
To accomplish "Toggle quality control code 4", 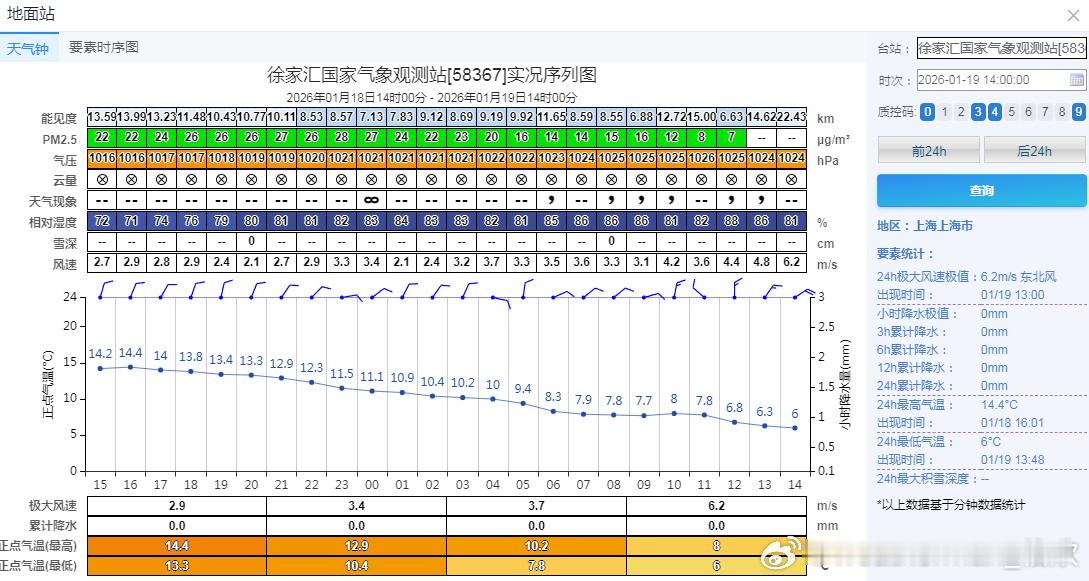I will coord(995,112).
